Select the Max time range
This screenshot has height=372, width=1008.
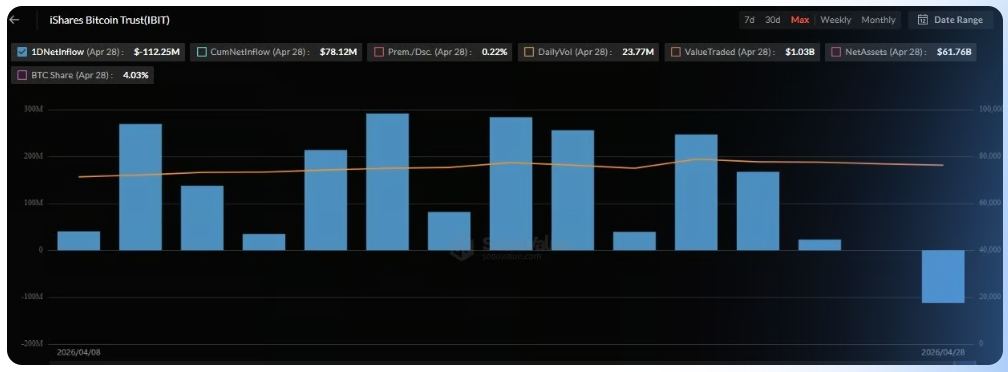[x=800, y=20]
